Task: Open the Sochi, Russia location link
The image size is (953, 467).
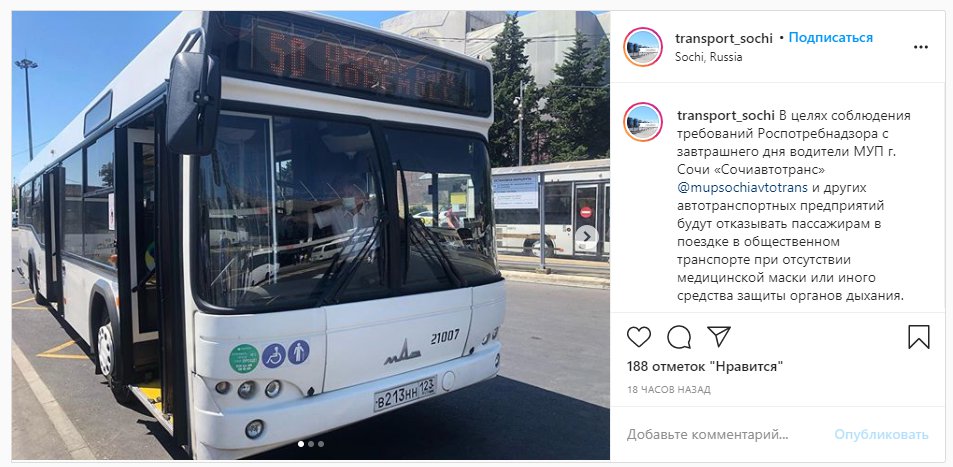Action: [x=709, y=57]
